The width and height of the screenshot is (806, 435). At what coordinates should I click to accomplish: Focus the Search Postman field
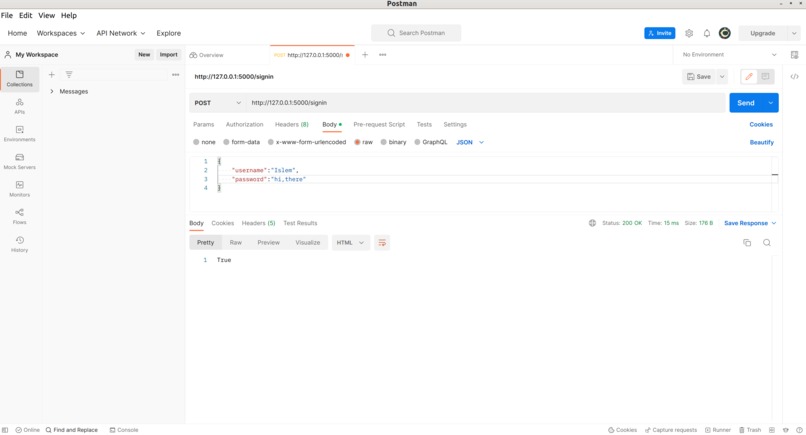[x=416, y=33]
